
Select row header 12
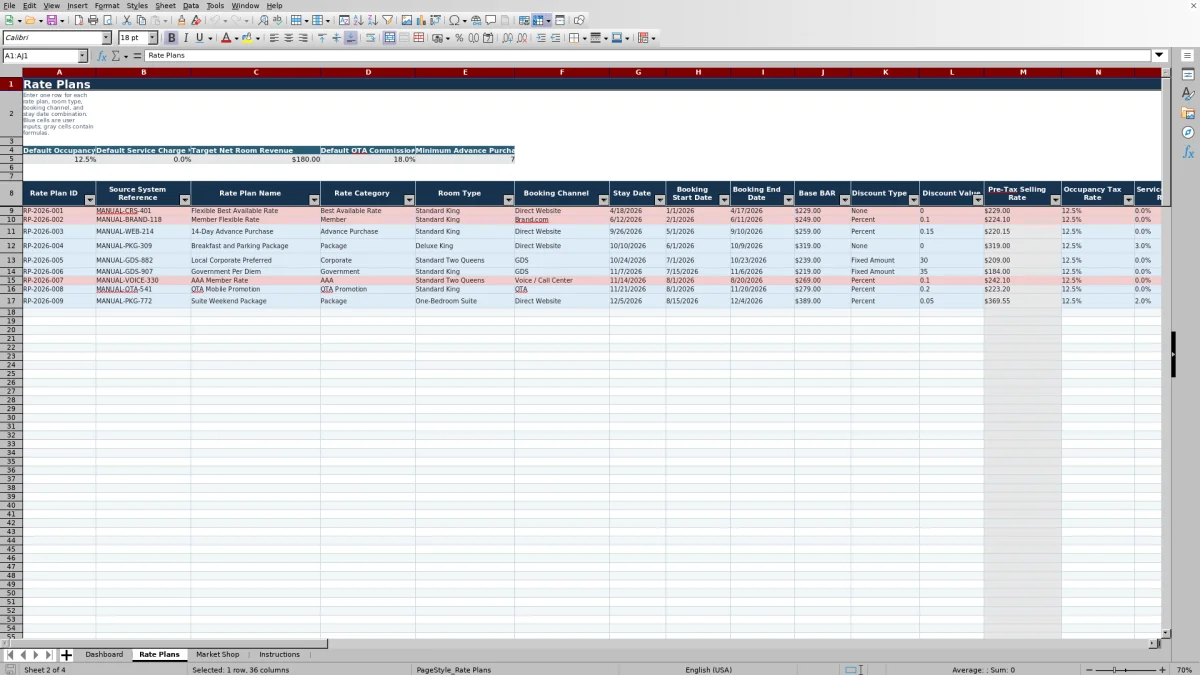click(x=11, y=246)
